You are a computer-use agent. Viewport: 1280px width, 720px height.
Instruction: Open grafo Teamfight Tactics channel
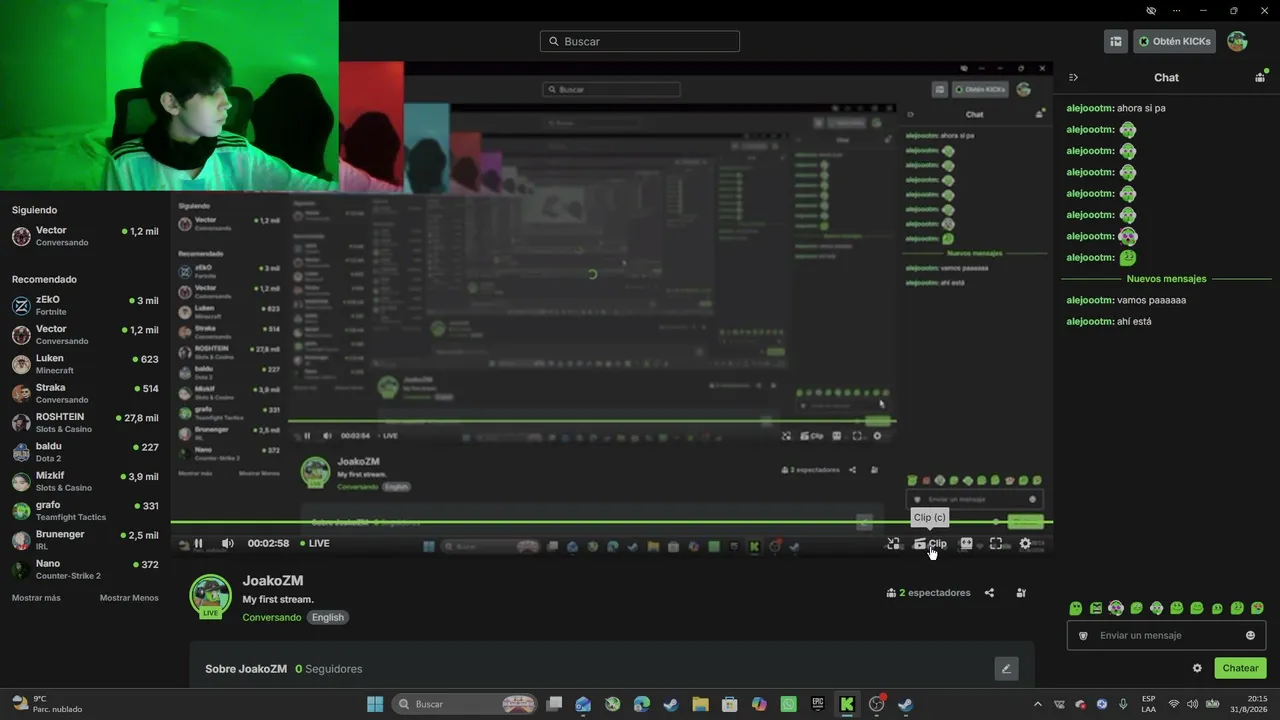[85, 511]
